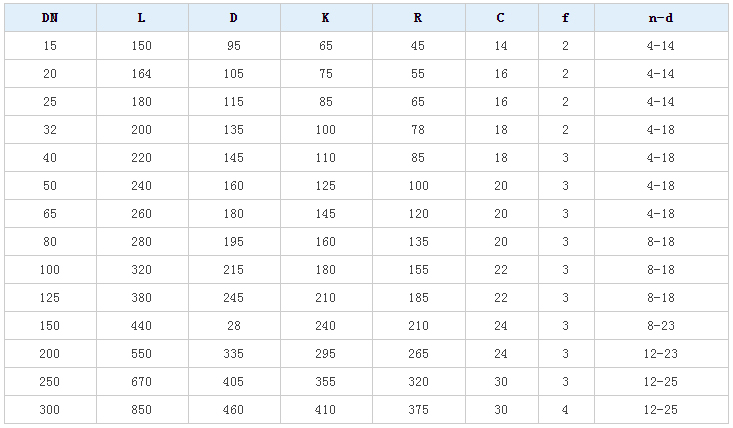Select the 8-23 n-d cell
Image resolution: width=733 pixels, height=428 pixels.
point(660,326)
